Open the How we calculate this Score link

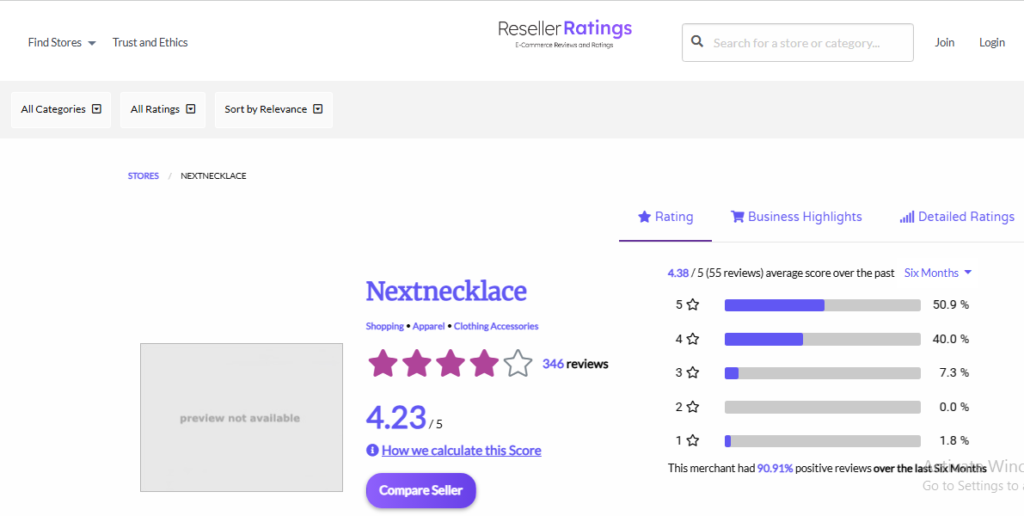coord(461,450)
